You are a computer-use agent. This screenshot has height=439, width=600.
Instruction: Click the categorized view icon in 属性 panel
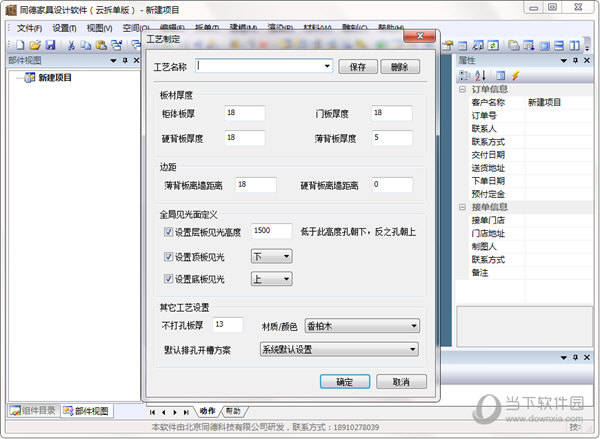click(465, 75)
